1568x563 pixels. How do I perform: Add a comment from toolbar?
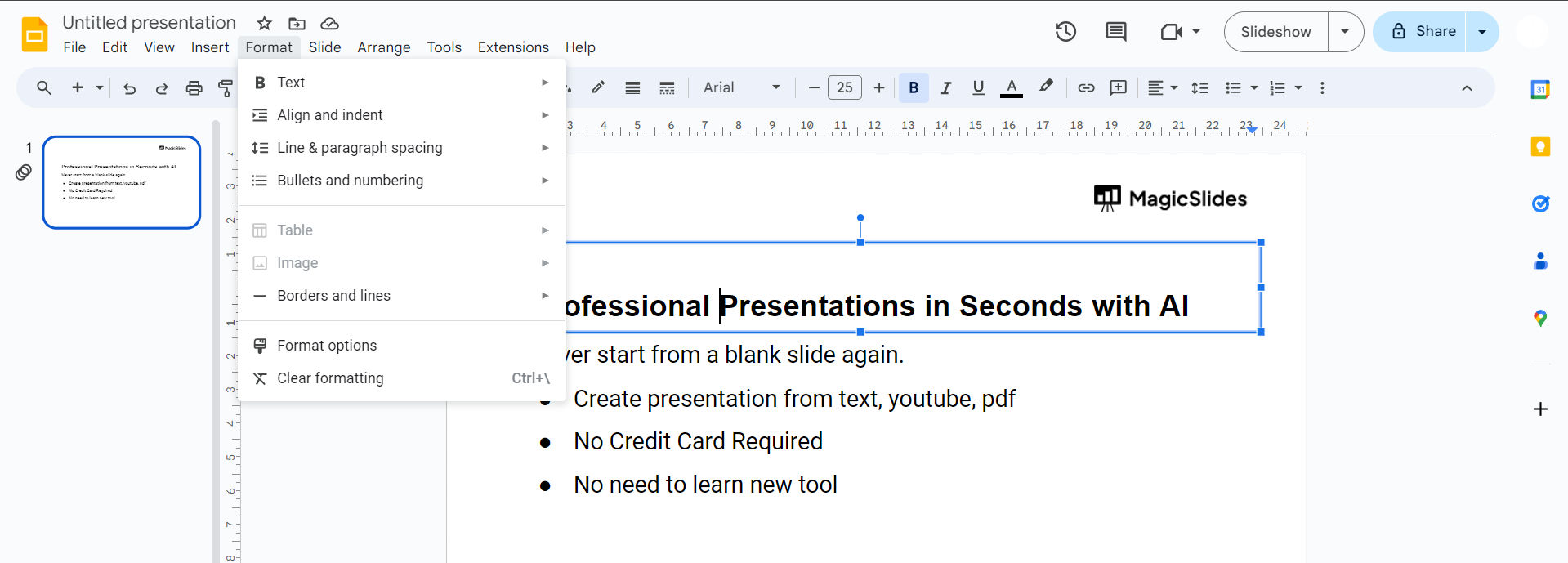(1119, 87)
